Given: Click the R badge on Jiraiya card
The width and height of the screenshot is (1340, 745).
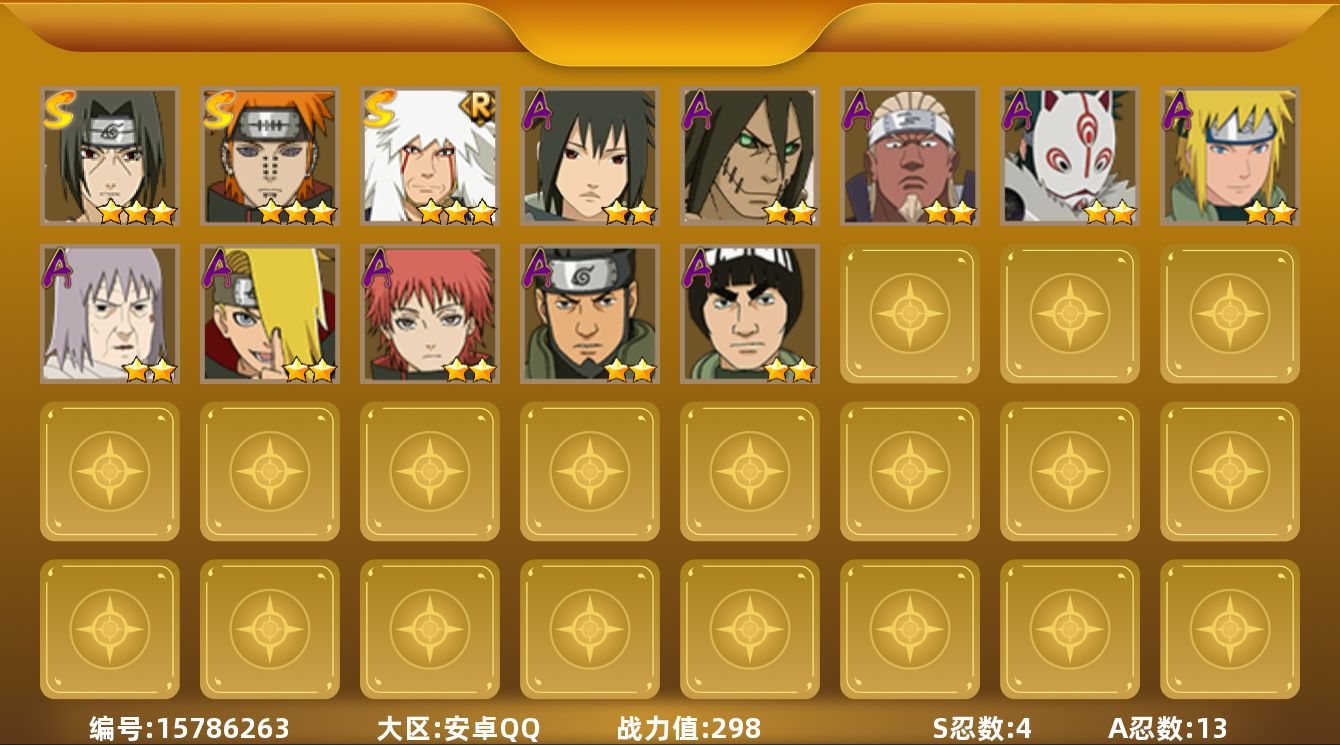Looking at the screenshot, I should pos(478,104).
